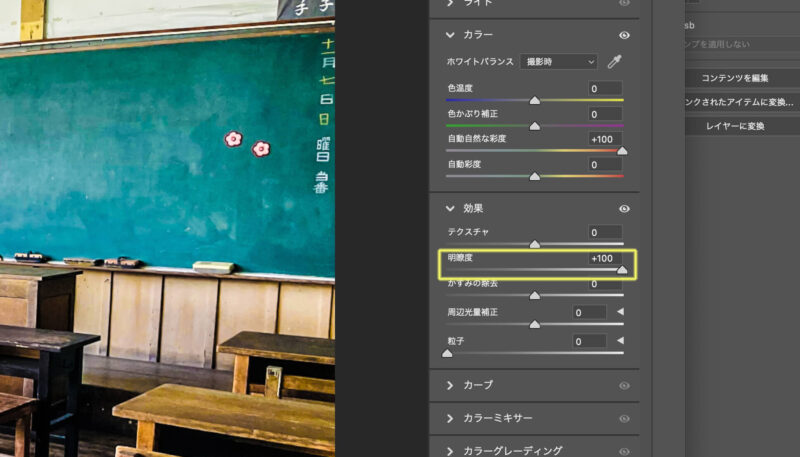Click the コンテンツを編集 button
800x457 pixels.
pos(742,78)
